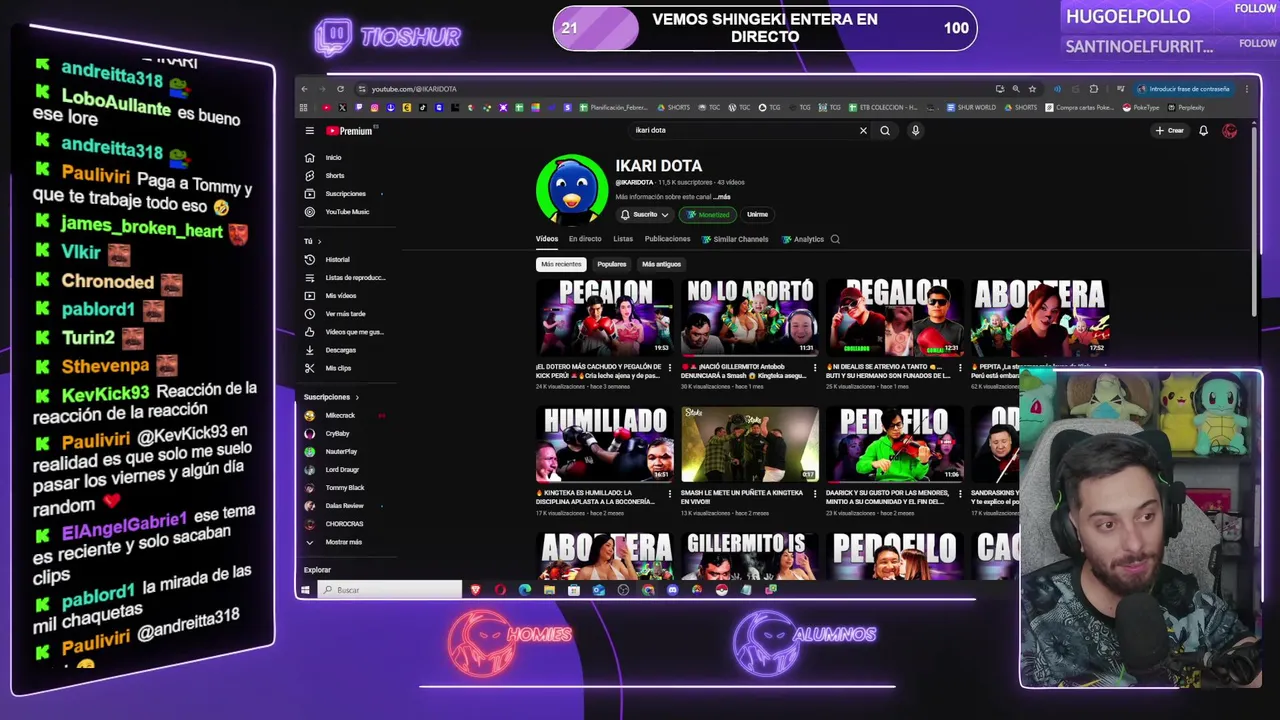
Task: Open the SHUR WORLD bookmark
Action: 971,108
